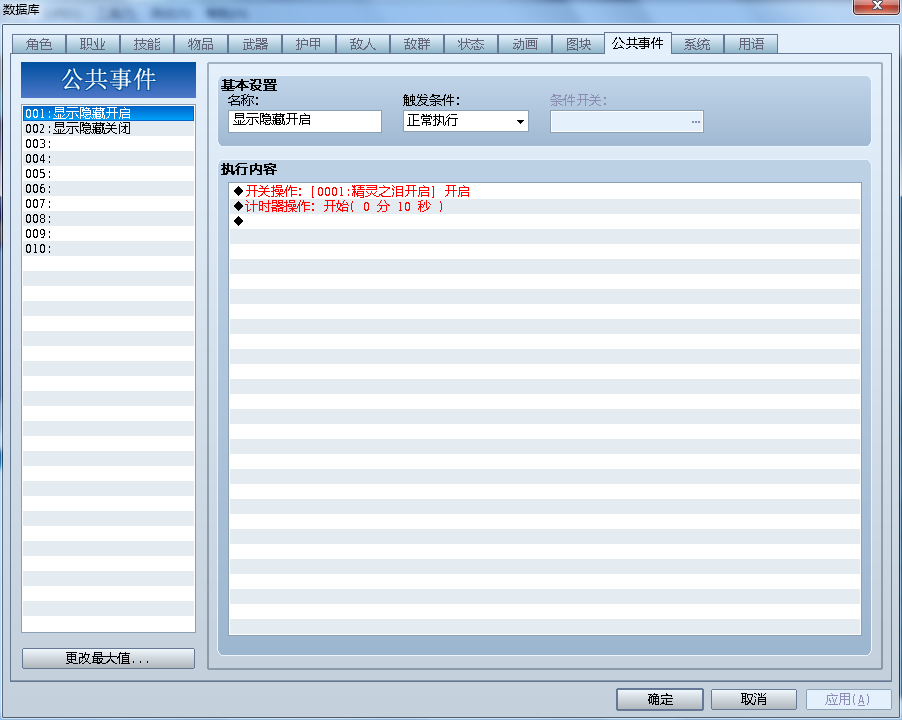Go to the 技能 tab
Image resolution: width=902 pixels, height=720 pixels.
[147, 44]
